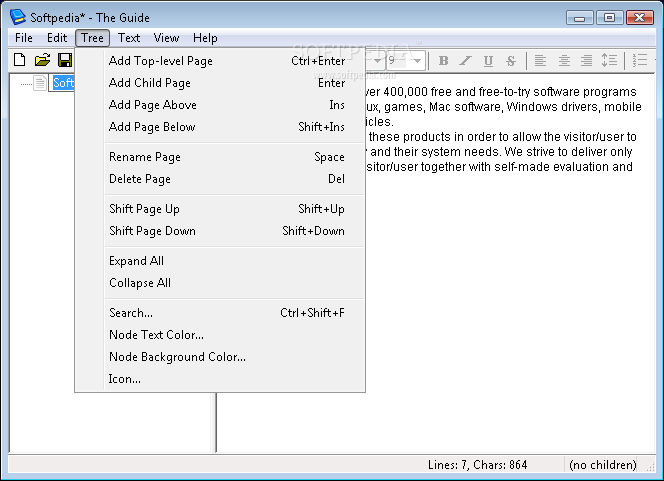The height and width of the screenshot is (481, 664).
Task: Open the Help menu
Action: (205, 38)
